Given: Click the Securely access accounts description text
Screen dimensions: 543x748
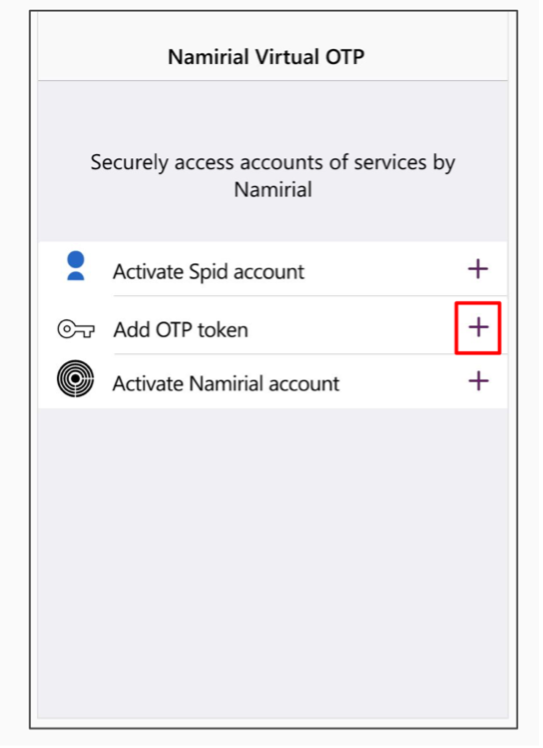Looking at the screenshot, I should coord(273,176).
